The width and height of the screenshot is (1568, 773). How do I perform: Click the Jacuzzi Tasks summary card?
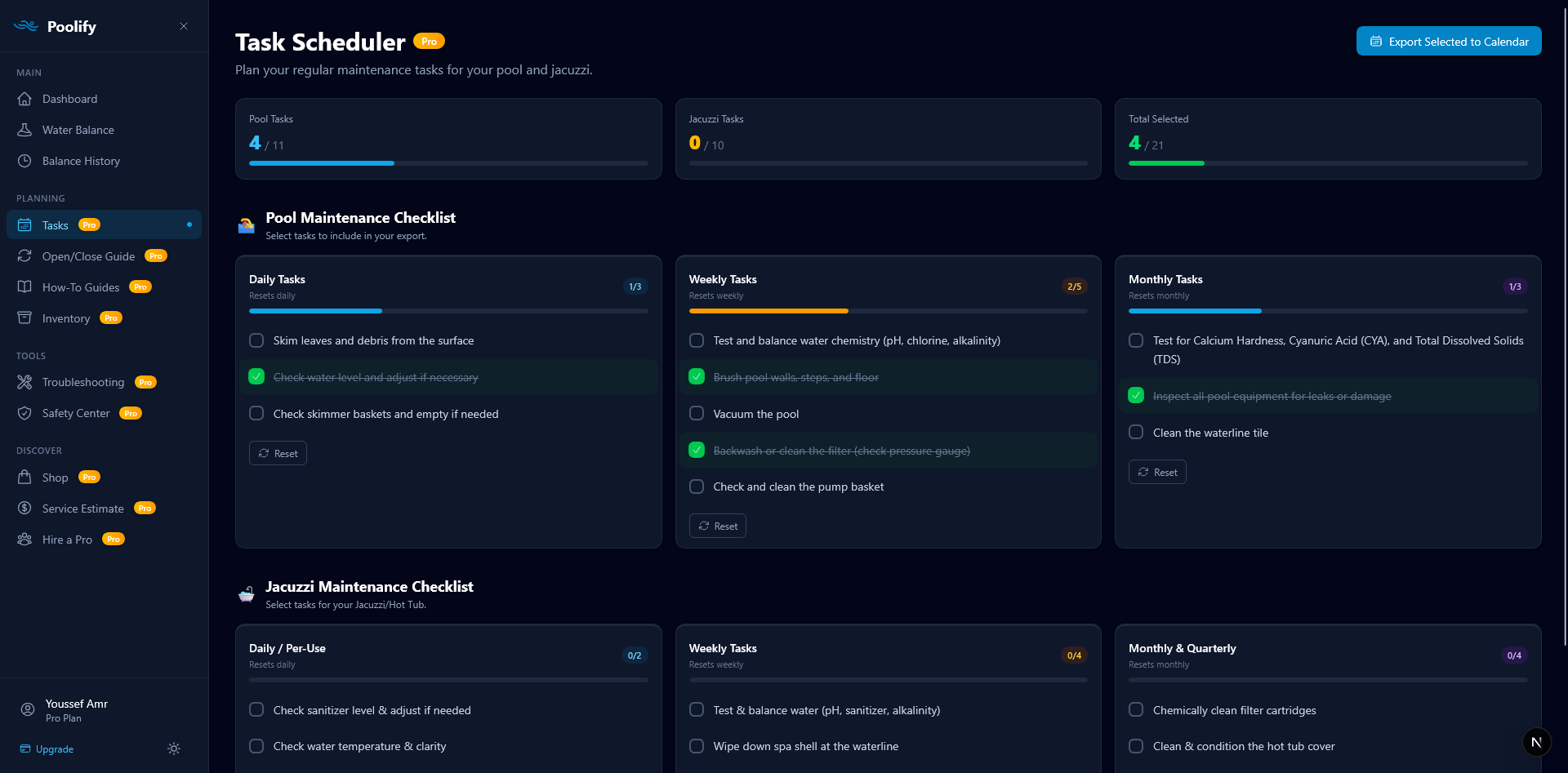pyautogui.click(x=888, y=139)
